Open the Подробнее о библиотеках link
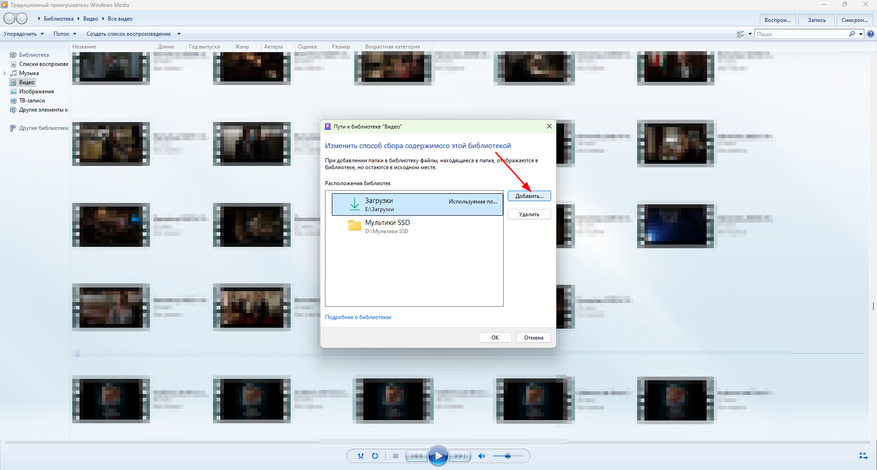The width and height of the screenshot is (877, 470). pos(358,317)
